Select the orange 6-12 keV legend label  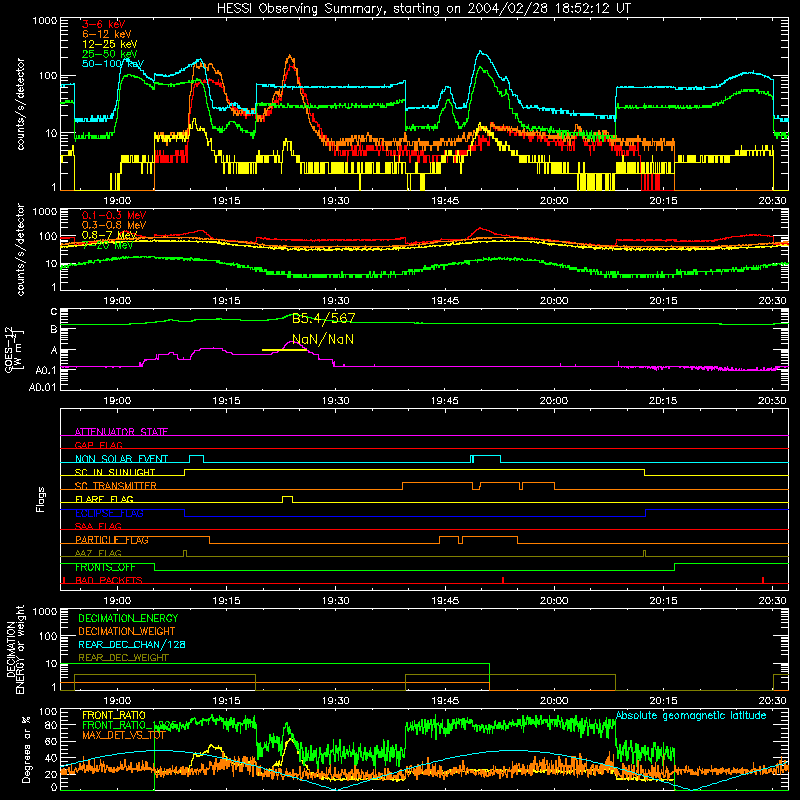click(107, 34)
